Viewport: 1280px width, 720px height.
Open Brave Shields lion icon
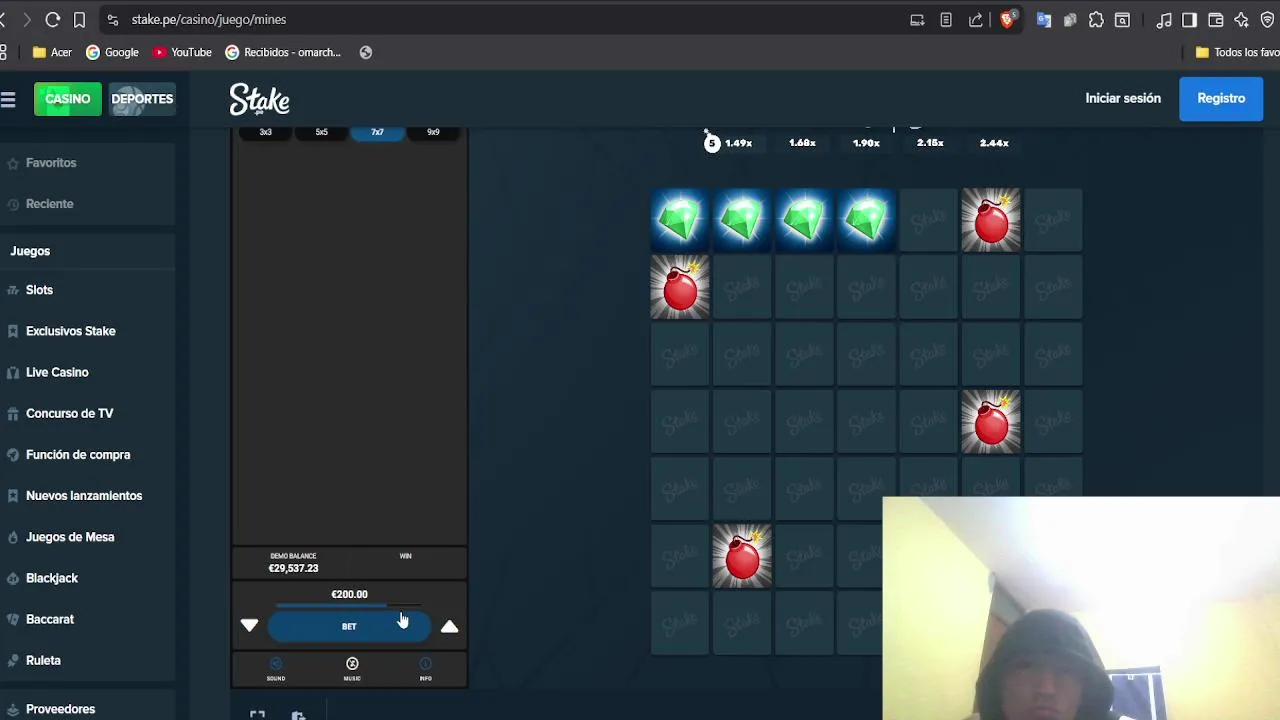click(x=1008, y=19)
